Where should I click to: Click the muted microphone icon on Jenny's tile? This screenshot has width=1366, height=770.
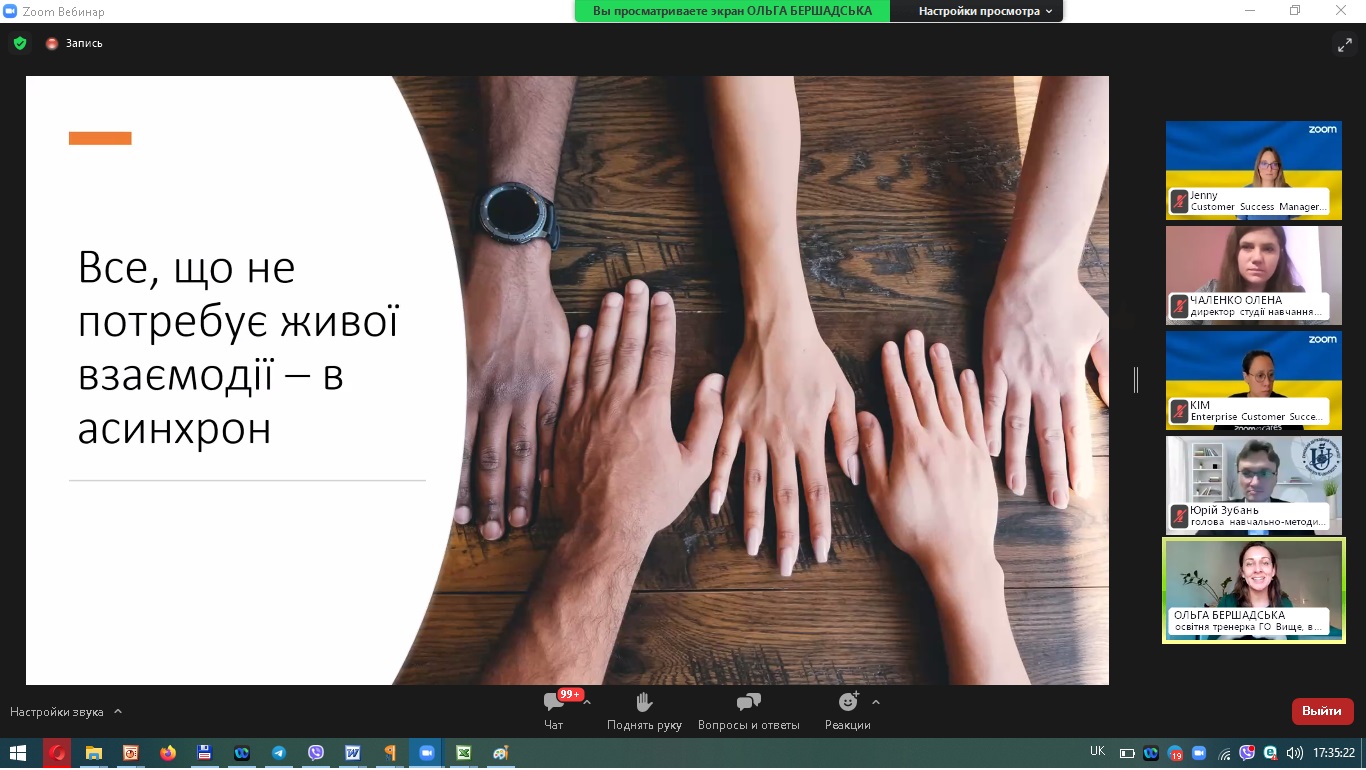coord(1180,201)
